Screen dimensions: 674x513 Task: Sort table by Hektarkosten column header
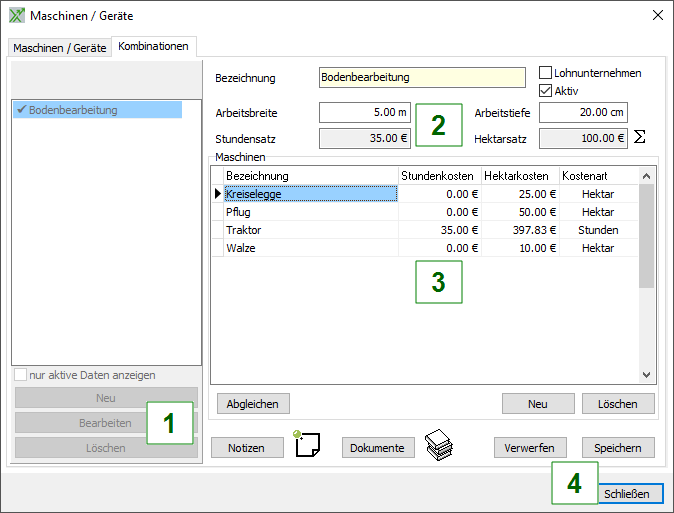tap(520, 176)
